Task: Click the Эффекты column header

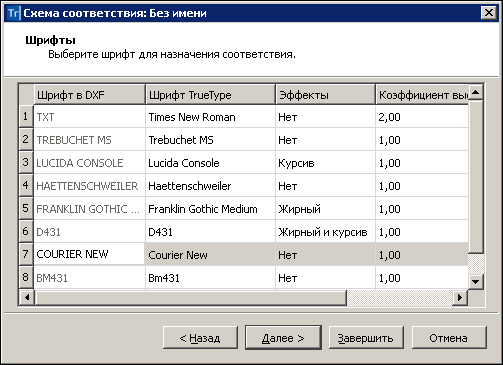Action: click(x=325, y=95)
